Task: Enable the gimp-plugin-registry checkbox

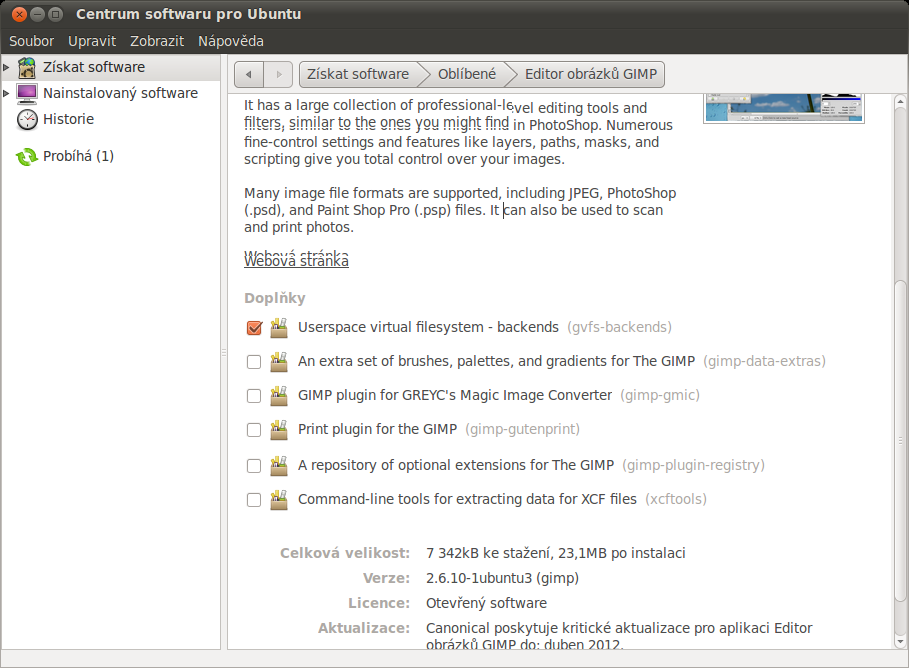Action: (254, 466)
